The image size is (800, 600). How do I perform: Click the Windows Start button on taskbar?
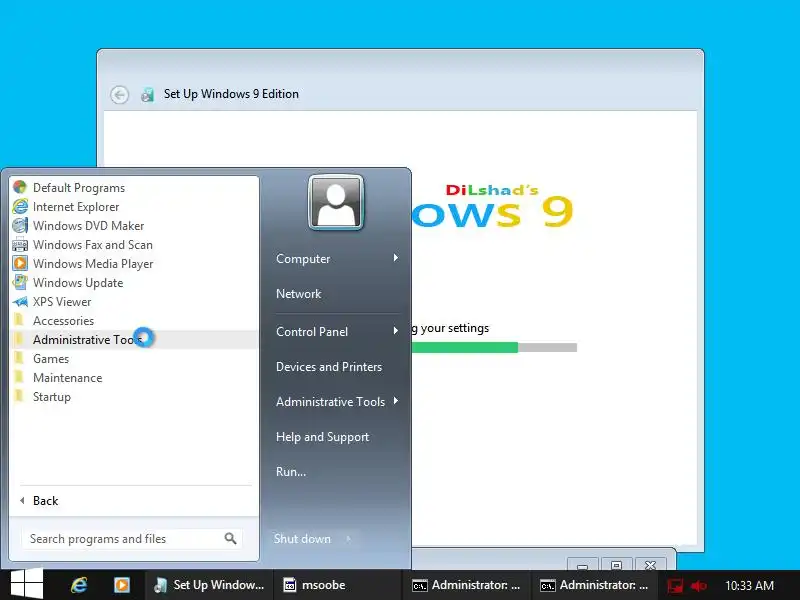pos(27,584)
